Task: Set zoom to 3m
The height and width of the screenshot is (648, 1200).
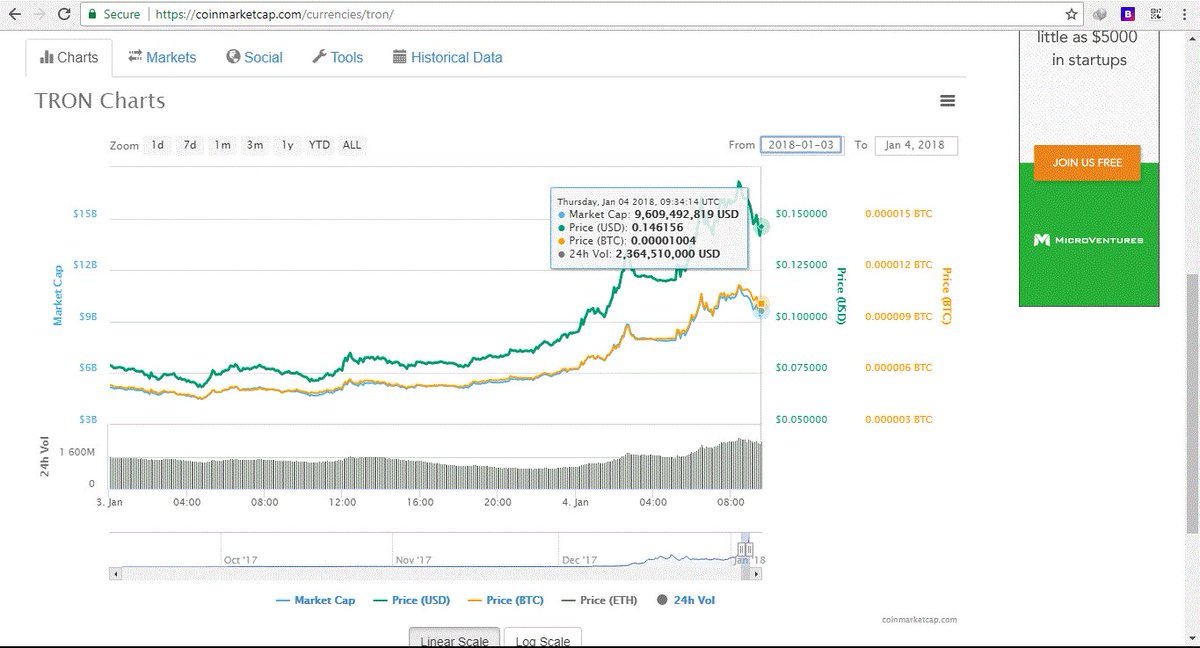Action: 254,145
